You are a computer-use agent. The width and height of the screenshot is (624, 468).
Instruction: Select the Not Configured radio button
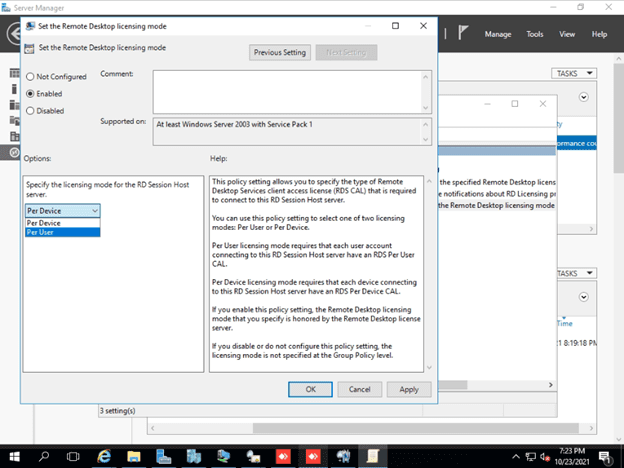click(x=30, y=76)
